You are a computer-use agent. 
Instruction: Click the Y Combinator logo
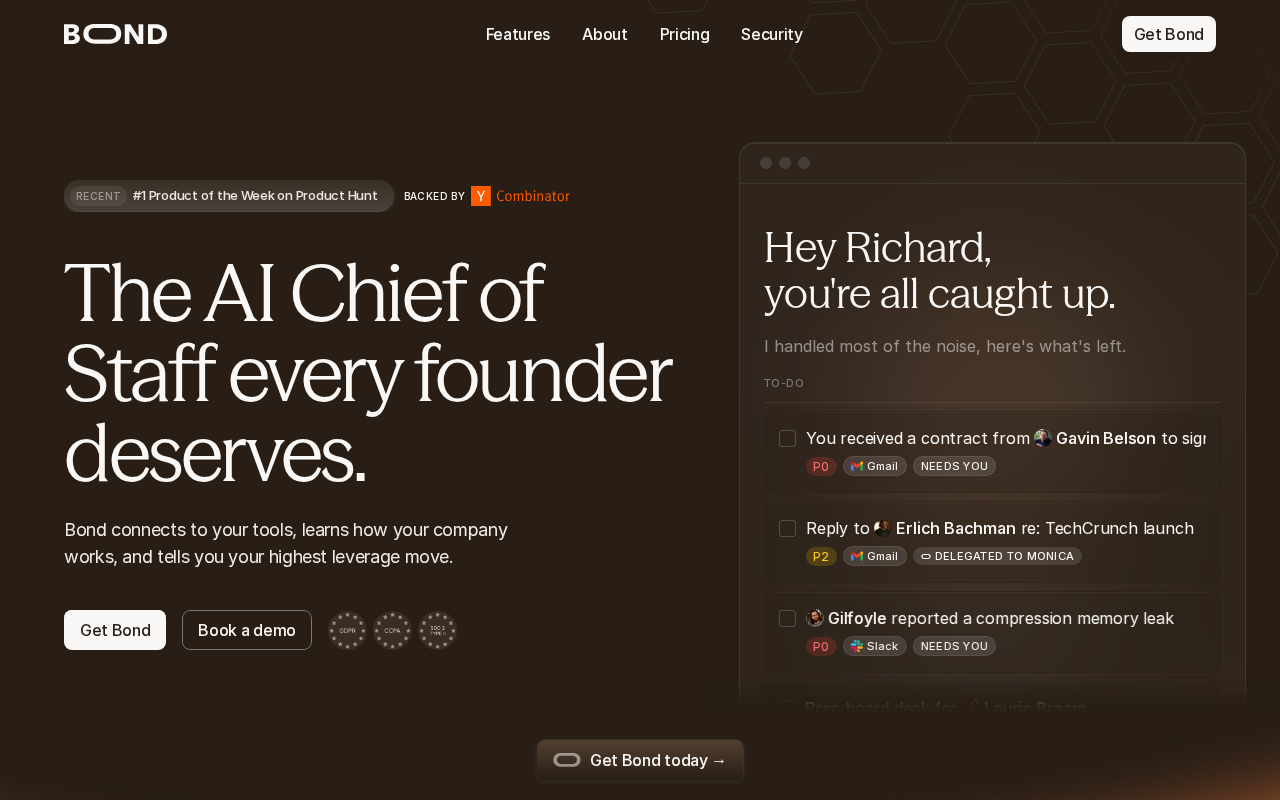520,196
